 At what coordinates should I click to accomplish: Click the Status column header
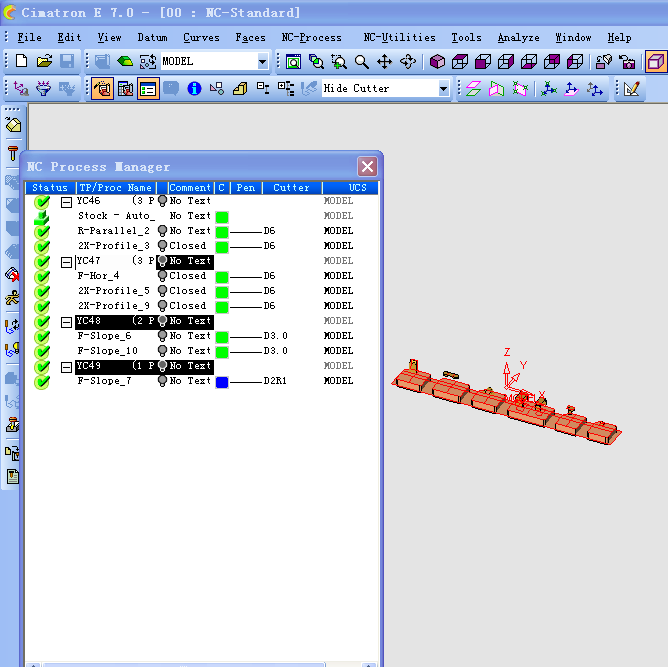pos(50,188)
